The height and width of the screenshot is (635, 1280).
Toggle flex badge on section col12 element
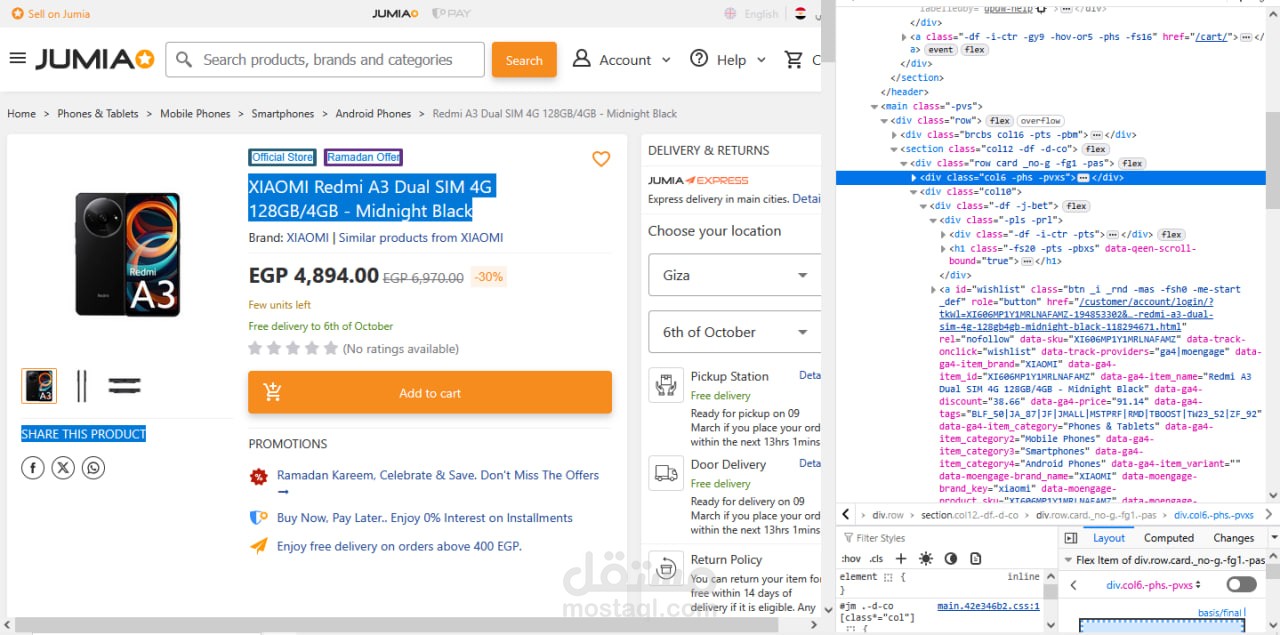click(1095, 149)
